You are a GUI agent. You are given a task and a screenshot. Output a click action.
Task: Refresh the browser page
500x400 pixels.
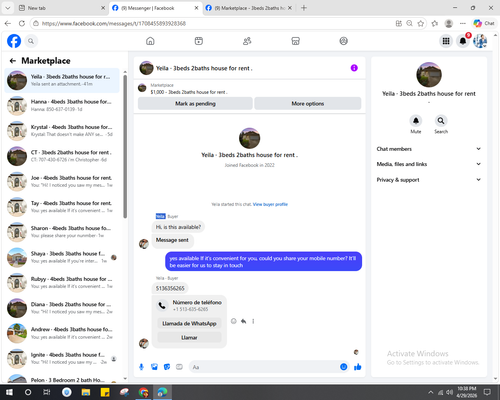tap(22, 23)
